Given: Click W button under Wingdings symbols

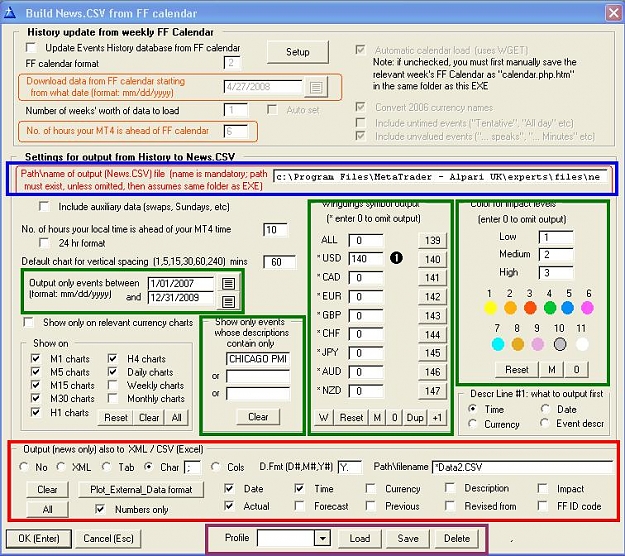Looking at the screenshot, I should [x=324, y=418].
